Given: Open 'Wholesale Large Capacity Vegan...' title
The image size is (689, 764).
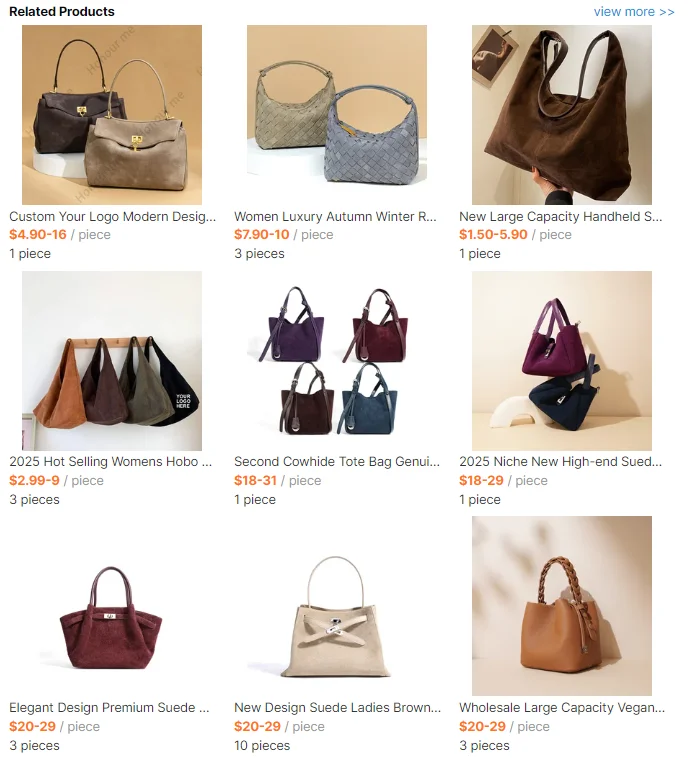Looking at the screenshot, I should pyautogui.click(x=562, y=707).
